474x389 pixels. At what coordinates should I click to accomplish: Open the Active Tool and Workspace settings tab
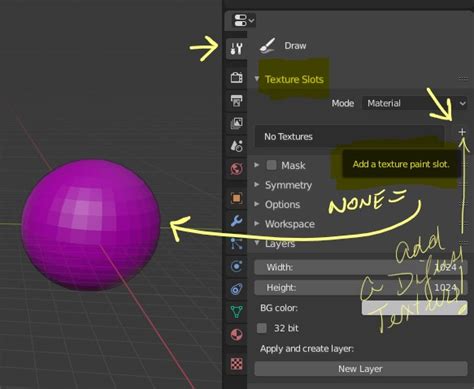tap(236, 49)
